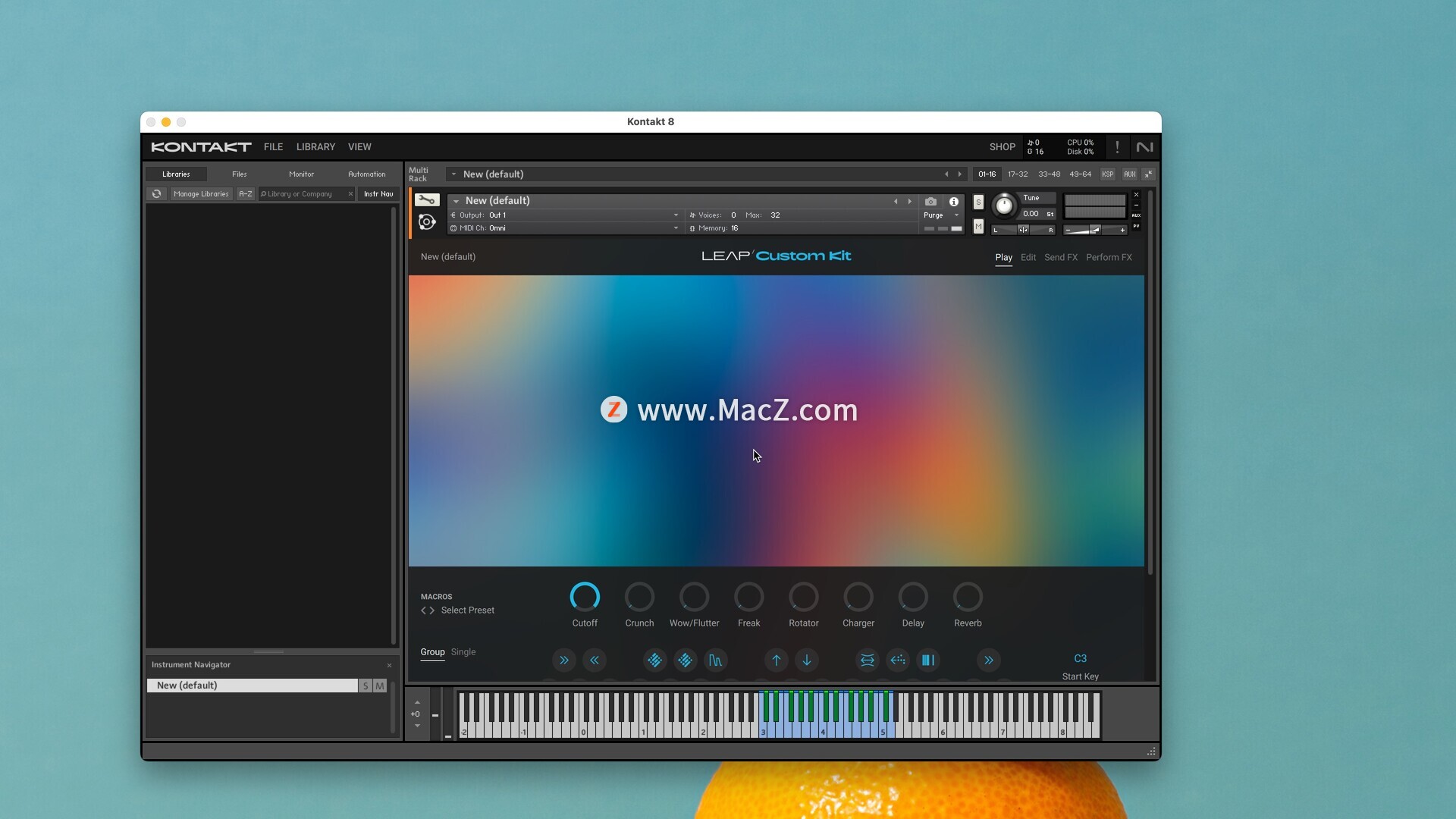Click the exclamation warning icon in the header
This screenshot has height=819, width=1456.
[1117, 147]
